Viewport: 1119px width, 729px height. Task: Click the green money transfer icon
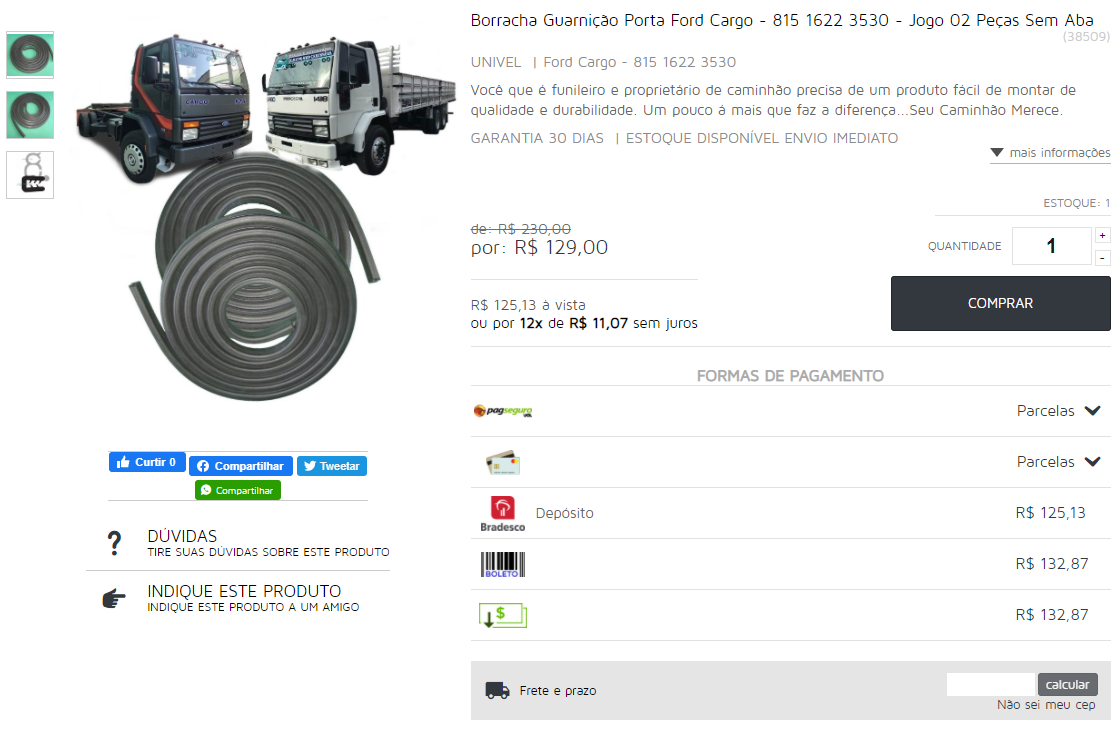(x=502, y=615)
